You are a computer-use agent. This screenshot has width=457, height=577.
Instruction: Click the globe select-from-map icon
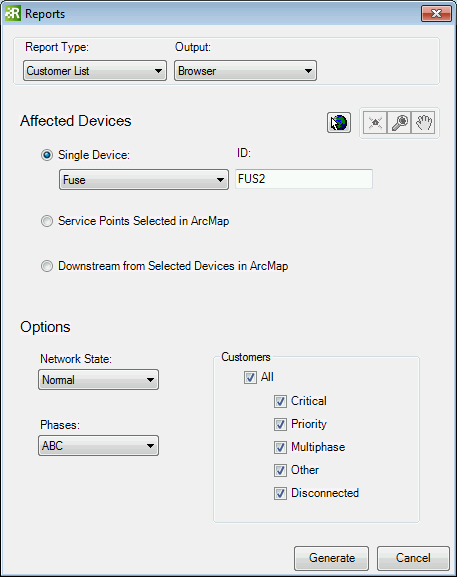[339, 123]
